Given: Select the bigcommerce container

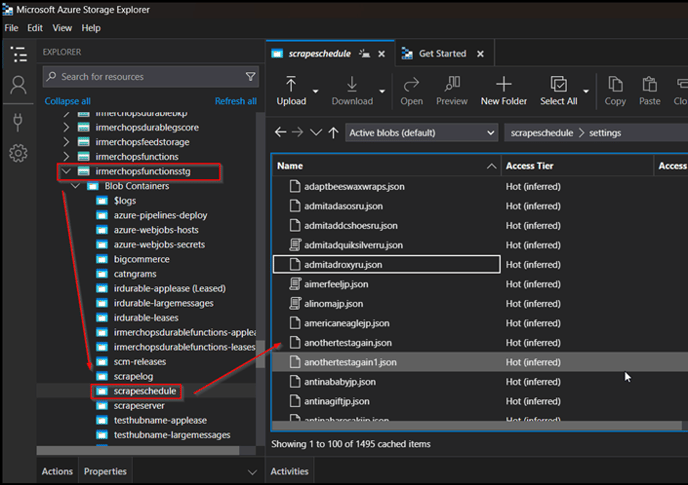Looking at the screenshot, I should click(x=142, y=259).
